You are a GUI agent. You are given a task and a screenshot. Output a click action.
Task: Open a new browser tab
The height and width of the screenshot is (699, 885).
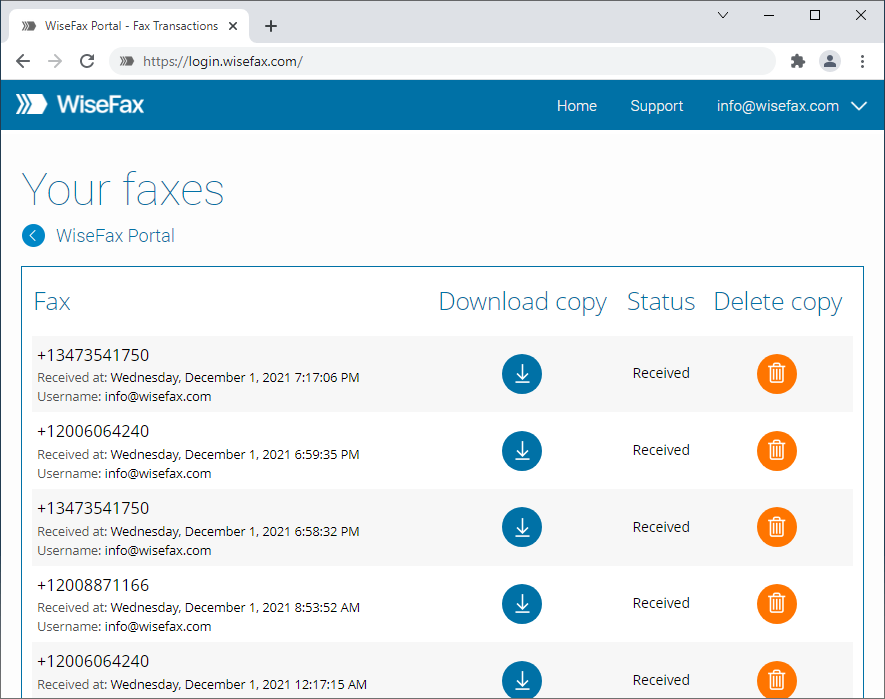[x=271, y=26]
